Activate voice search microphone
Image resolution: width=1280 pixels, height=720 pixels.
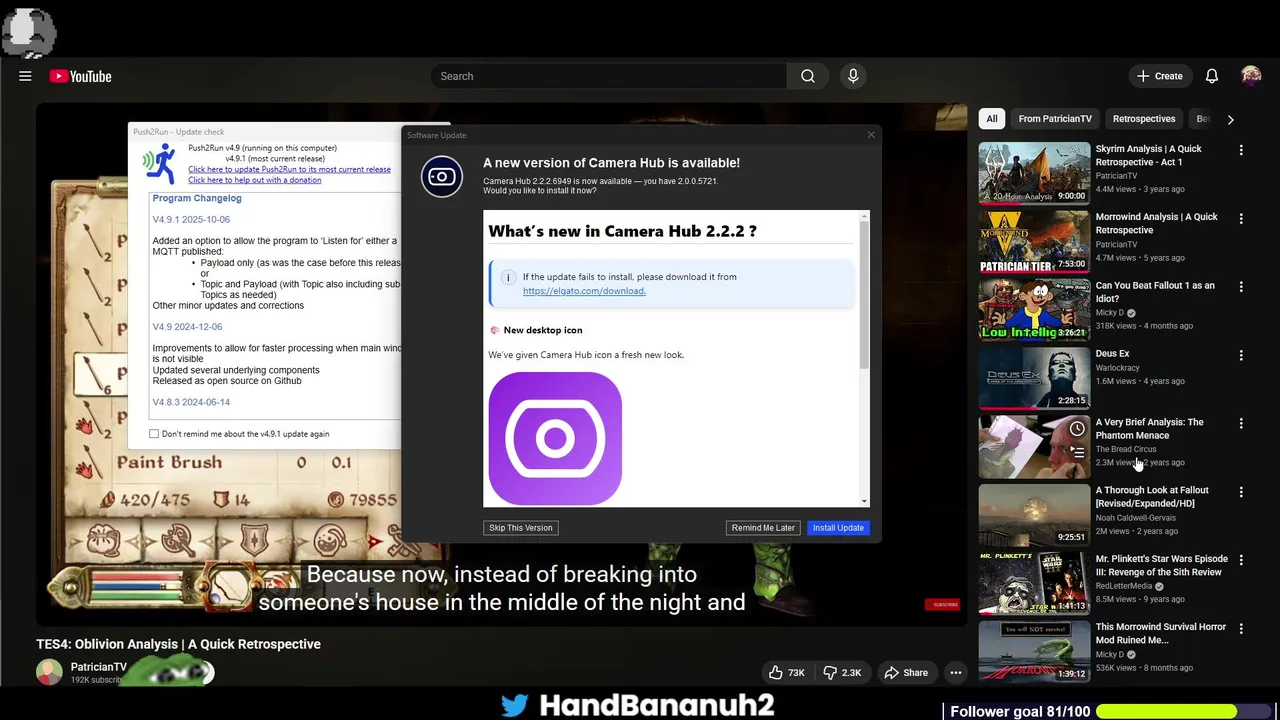point(853,76)
